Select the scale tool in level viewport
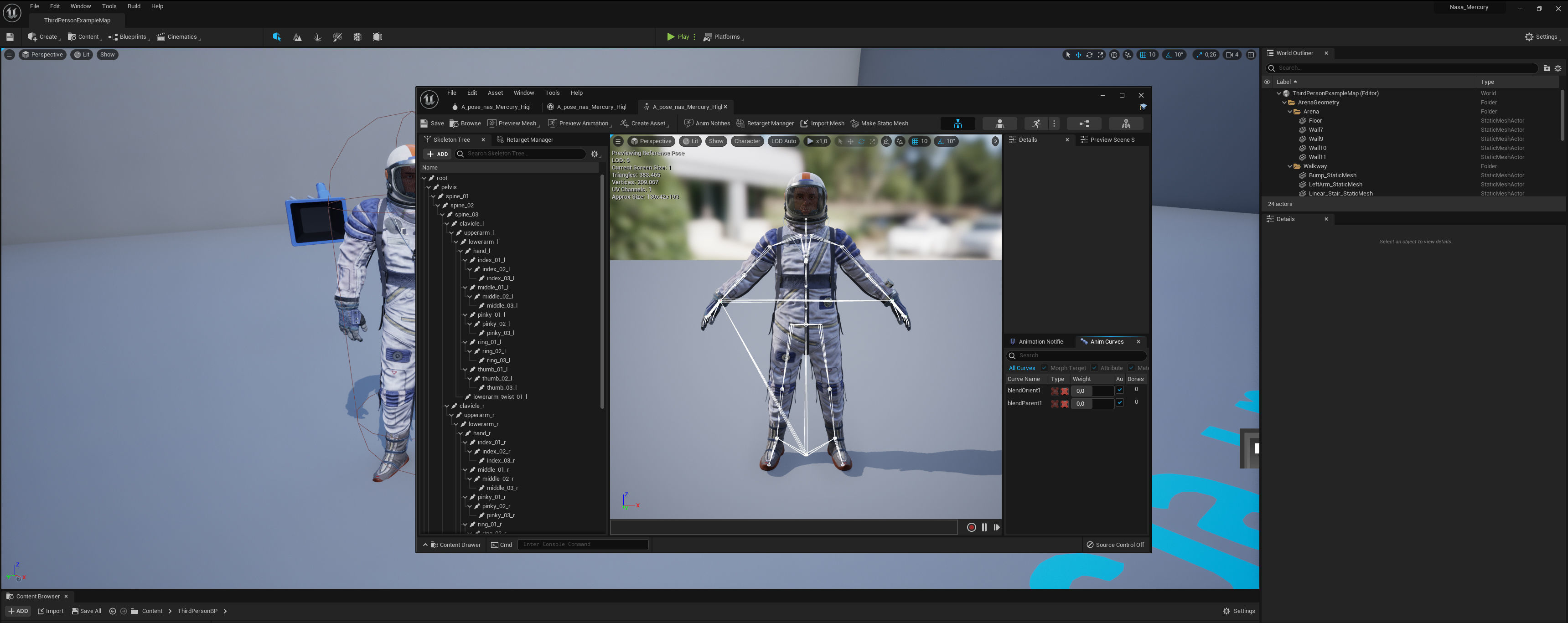 pos(1100,55)
